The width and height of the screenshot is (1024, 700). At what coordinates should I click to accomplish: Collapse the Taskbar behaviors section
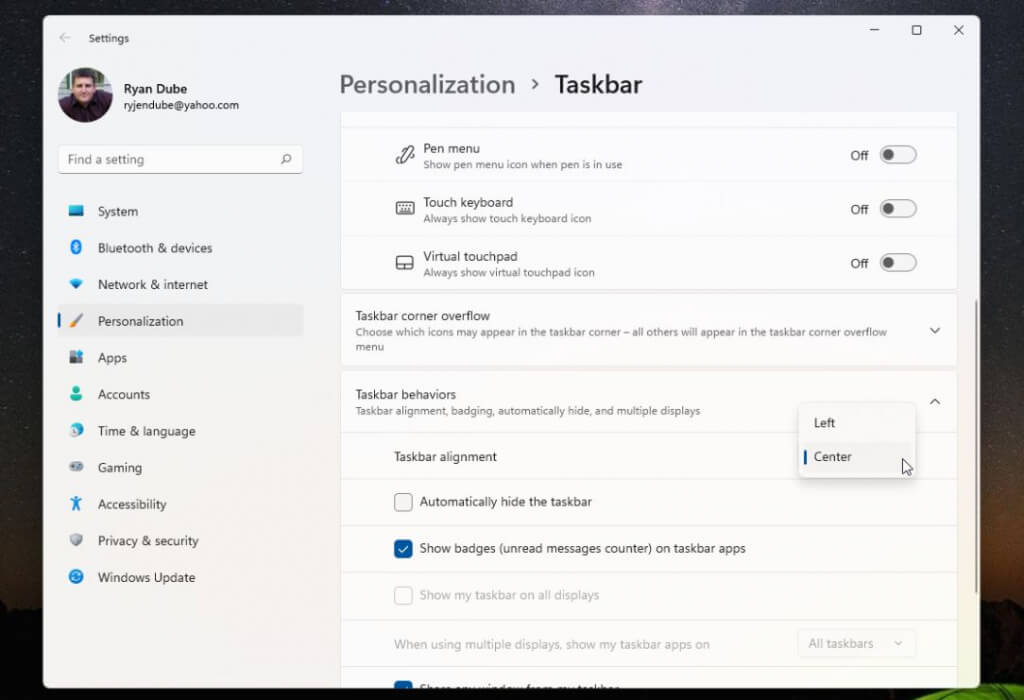click(934, 401)
